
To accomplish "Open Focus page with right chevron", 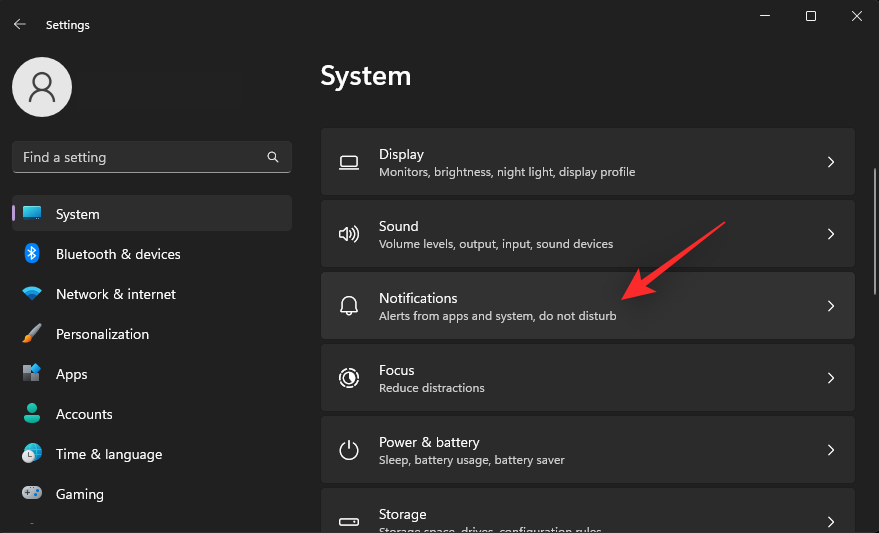I will pyautogui.click(x=830, y=378).
